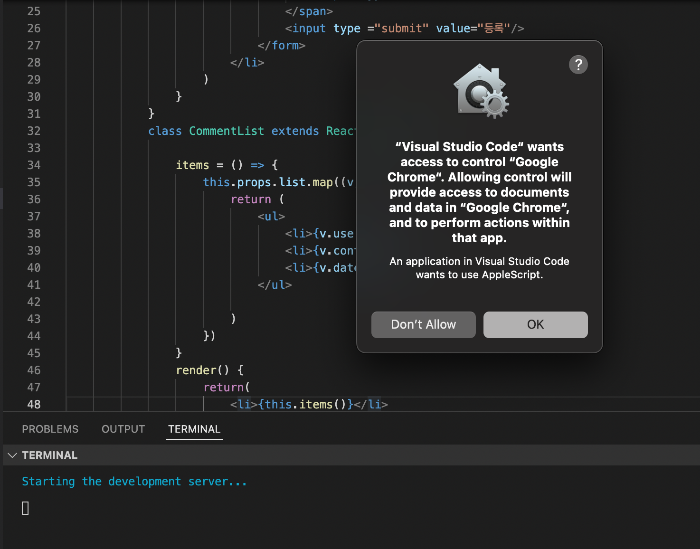
Task: Click 'class CommentList extends' code line
Action: (233, 131)
